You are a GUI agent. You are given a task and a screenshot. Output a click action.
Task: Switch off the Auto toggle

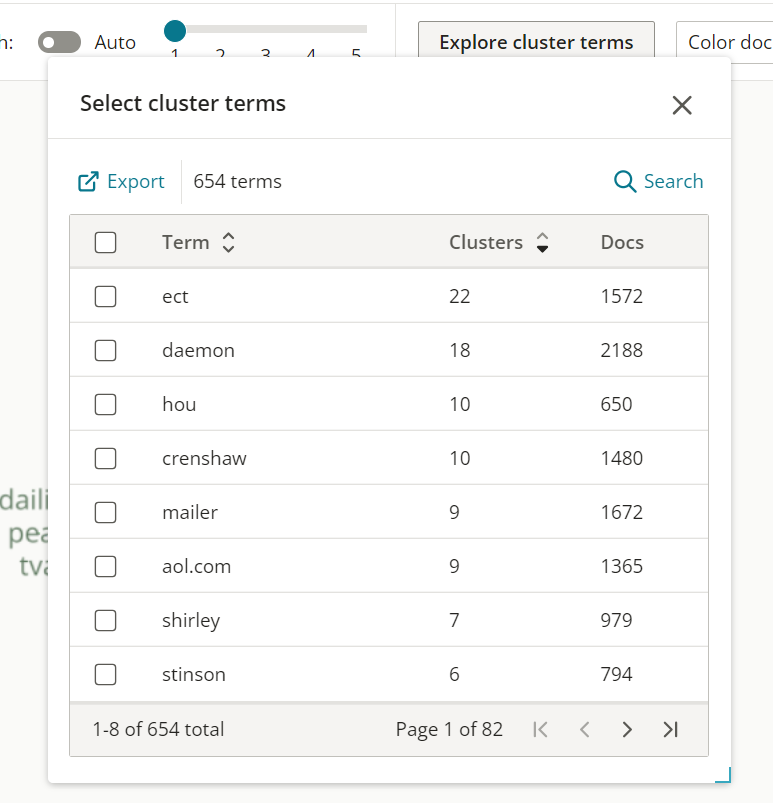point(58,42)
